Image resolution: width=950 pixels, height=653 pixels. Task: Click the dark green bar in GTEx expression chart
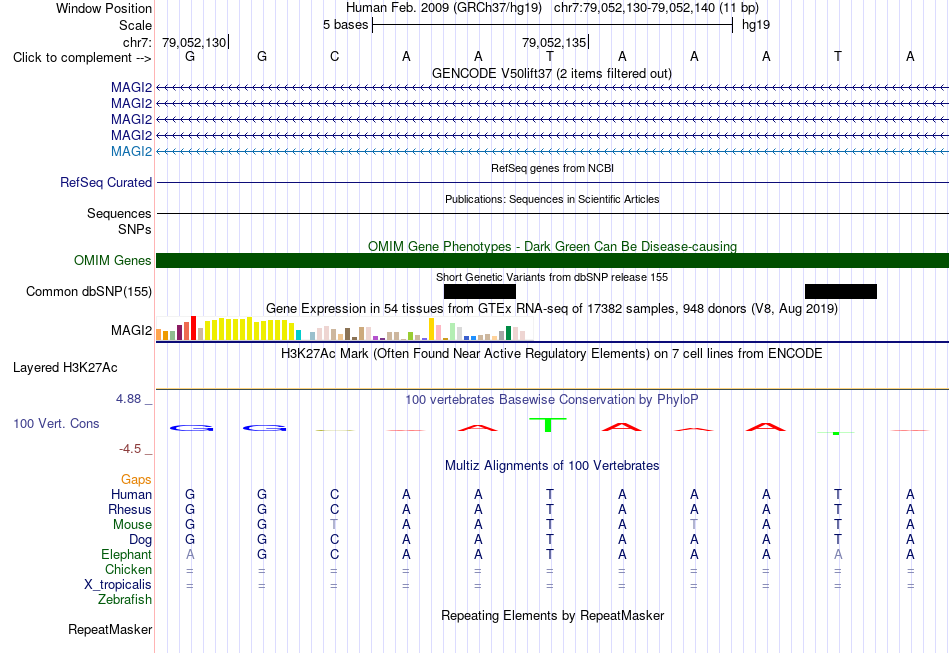[x=508, y=333]
